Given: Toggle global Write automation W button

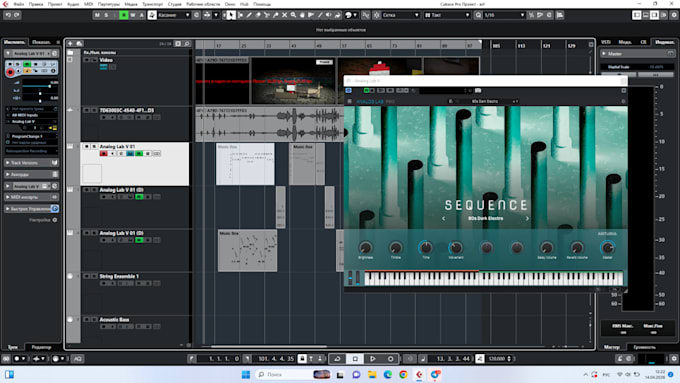Looking at the screenshot, I should coord(133,15).
